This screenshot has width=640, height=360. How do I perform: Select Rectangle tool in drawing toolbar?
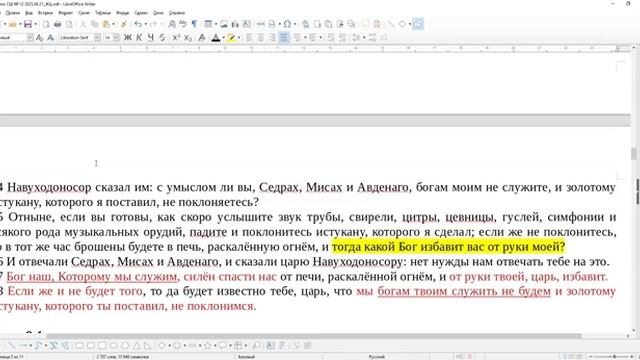pos(79,346)
